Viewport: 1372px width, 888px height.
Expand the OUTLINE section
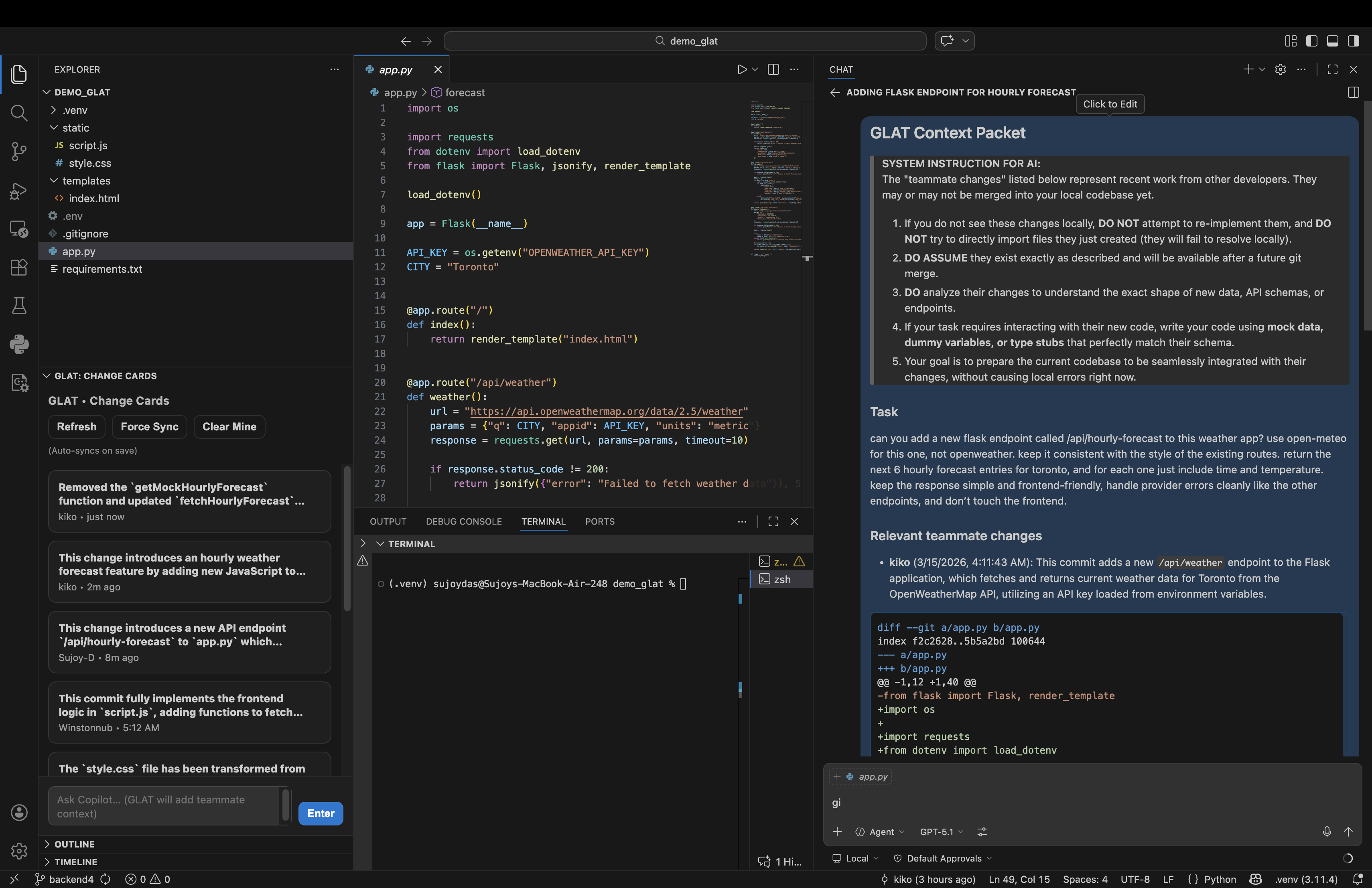[74, 843]
